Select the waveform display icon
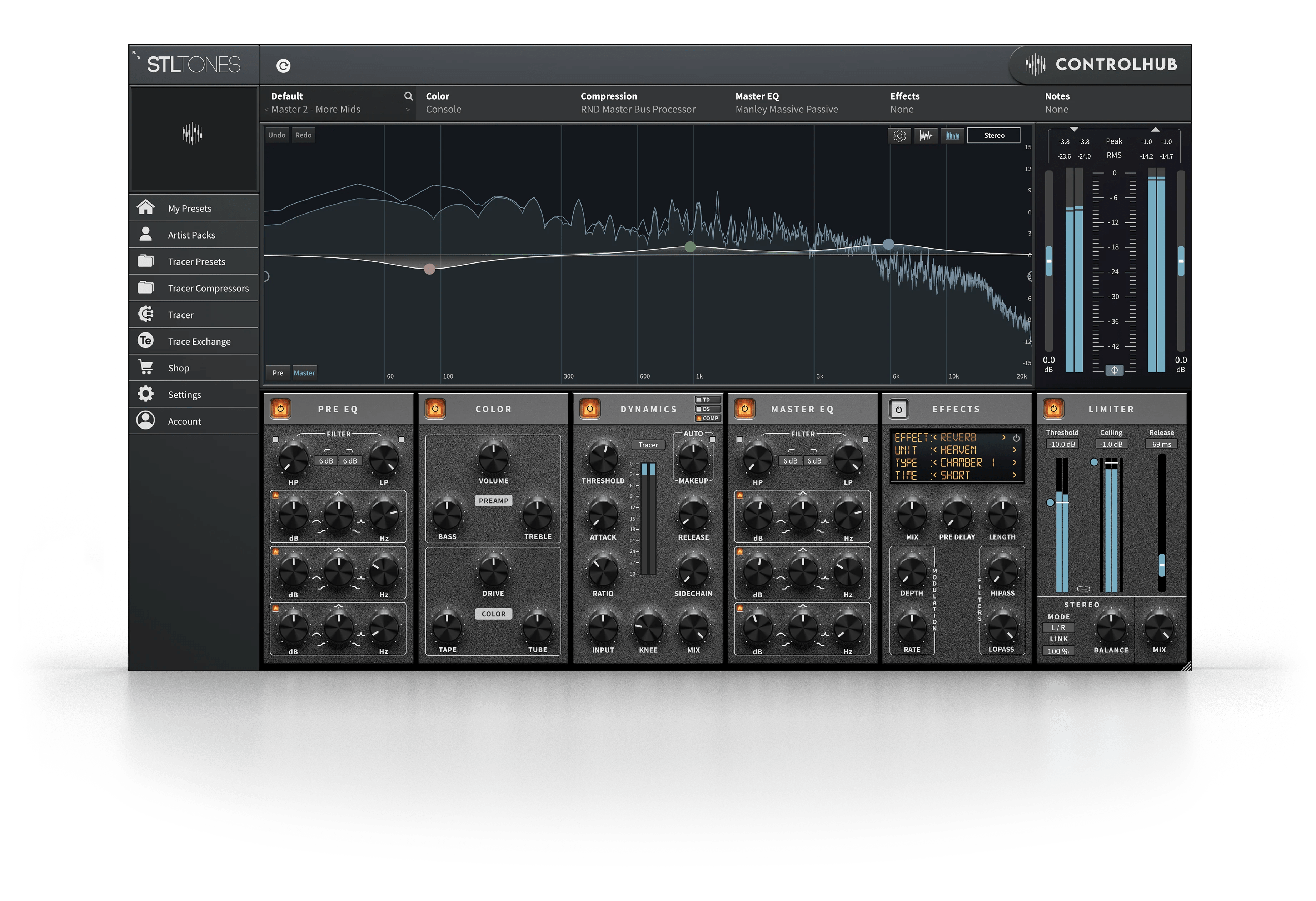 (926, 136)
